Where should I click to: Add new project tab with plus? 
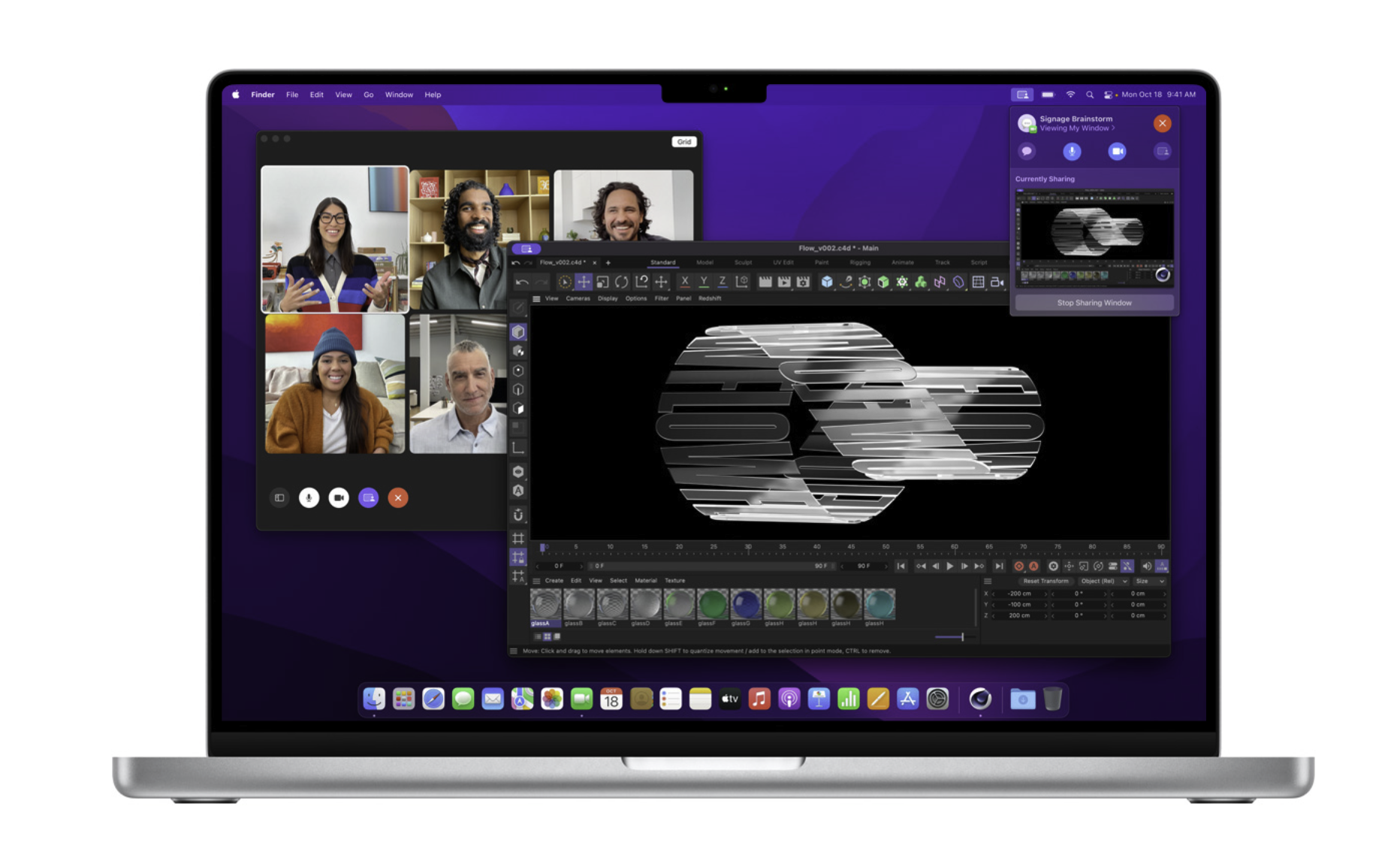608,263
